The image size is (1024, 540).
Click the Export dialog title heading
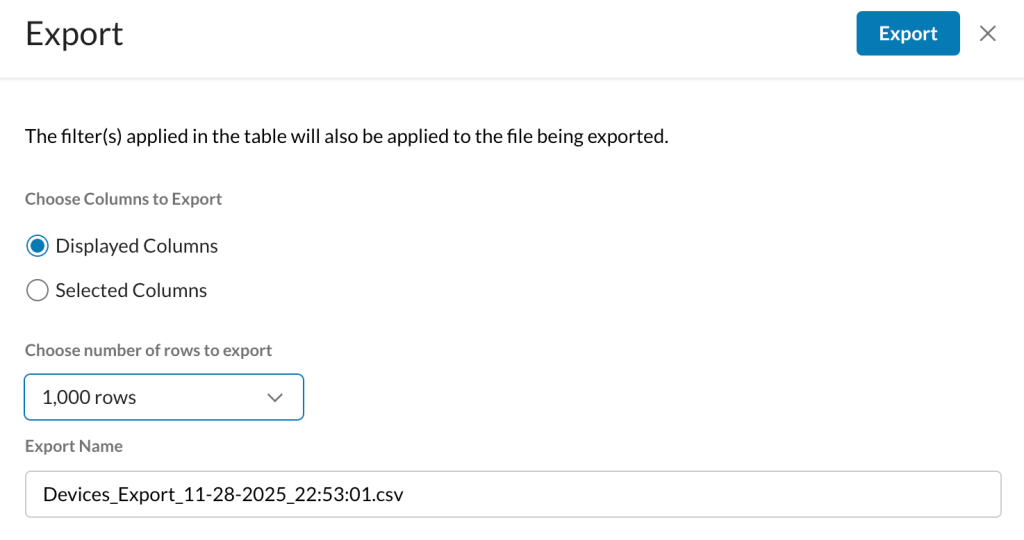(74, 34)
